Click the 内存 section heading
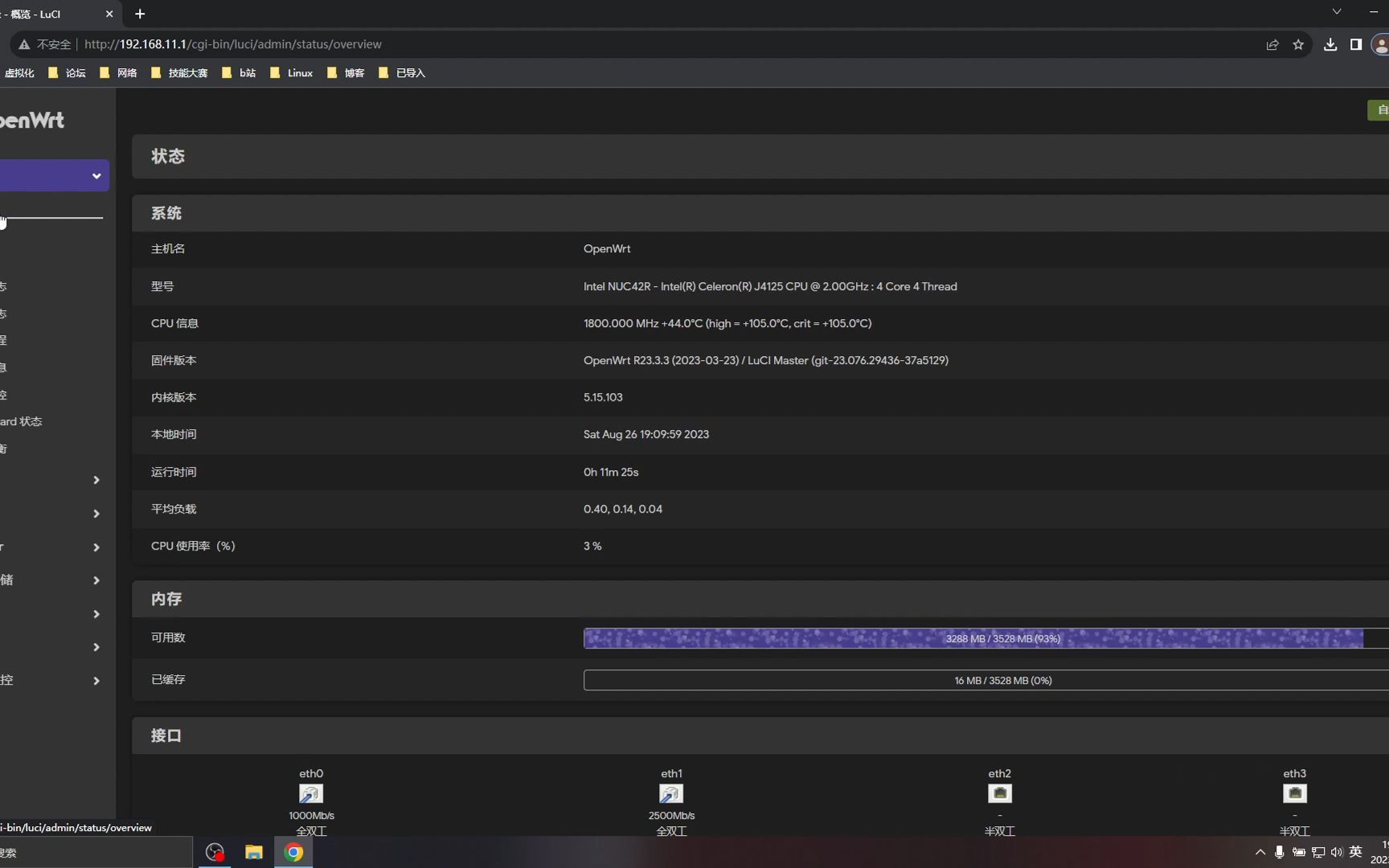The width and height of the screenshot is (1389, 868). [166, 600]
